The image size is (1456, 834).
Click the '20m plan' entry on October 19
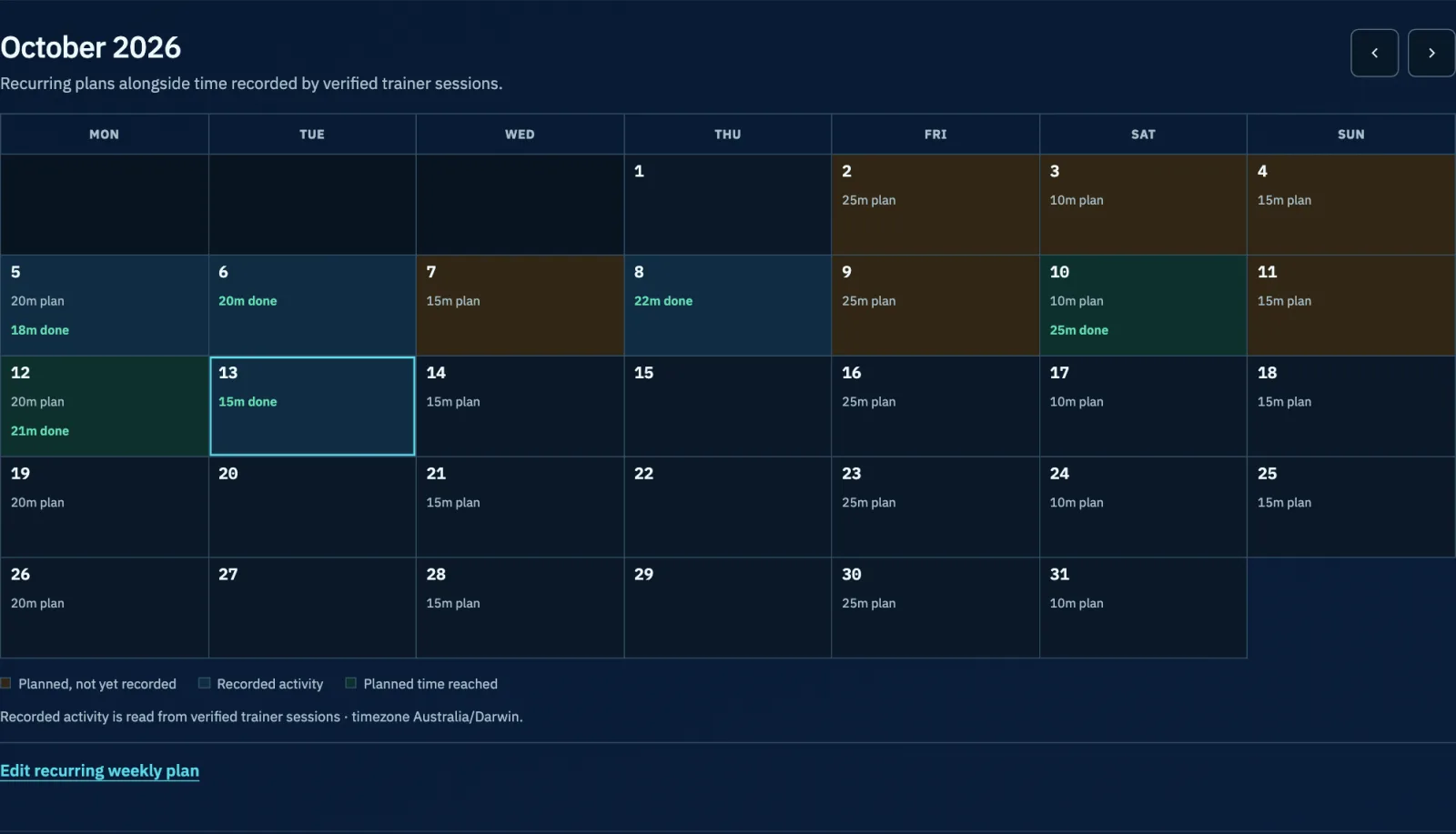coord(37,503)
